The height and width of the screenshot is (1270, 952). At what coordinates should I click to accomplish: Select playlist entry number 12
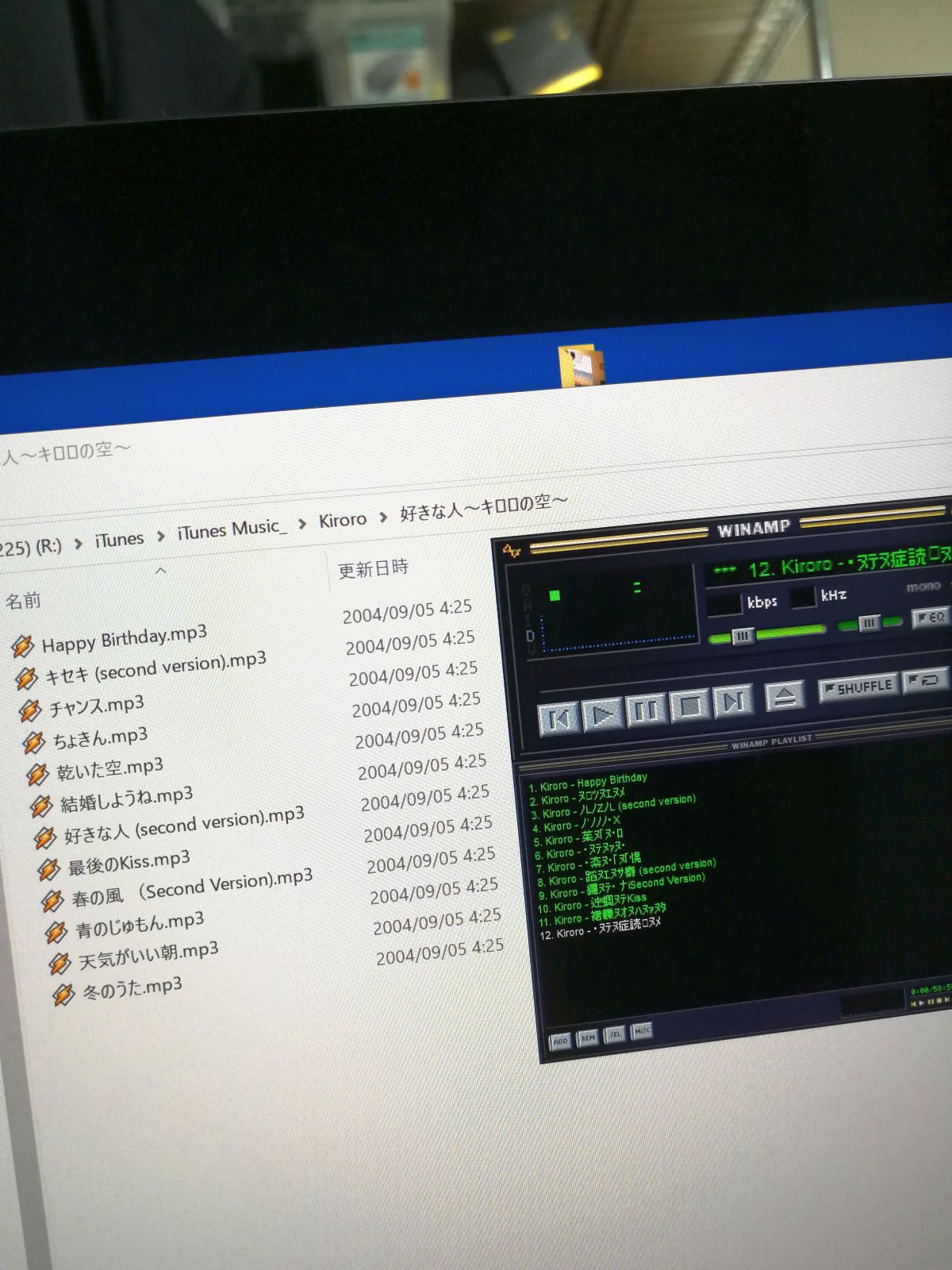pyautogui.click(x=601, y=929)
